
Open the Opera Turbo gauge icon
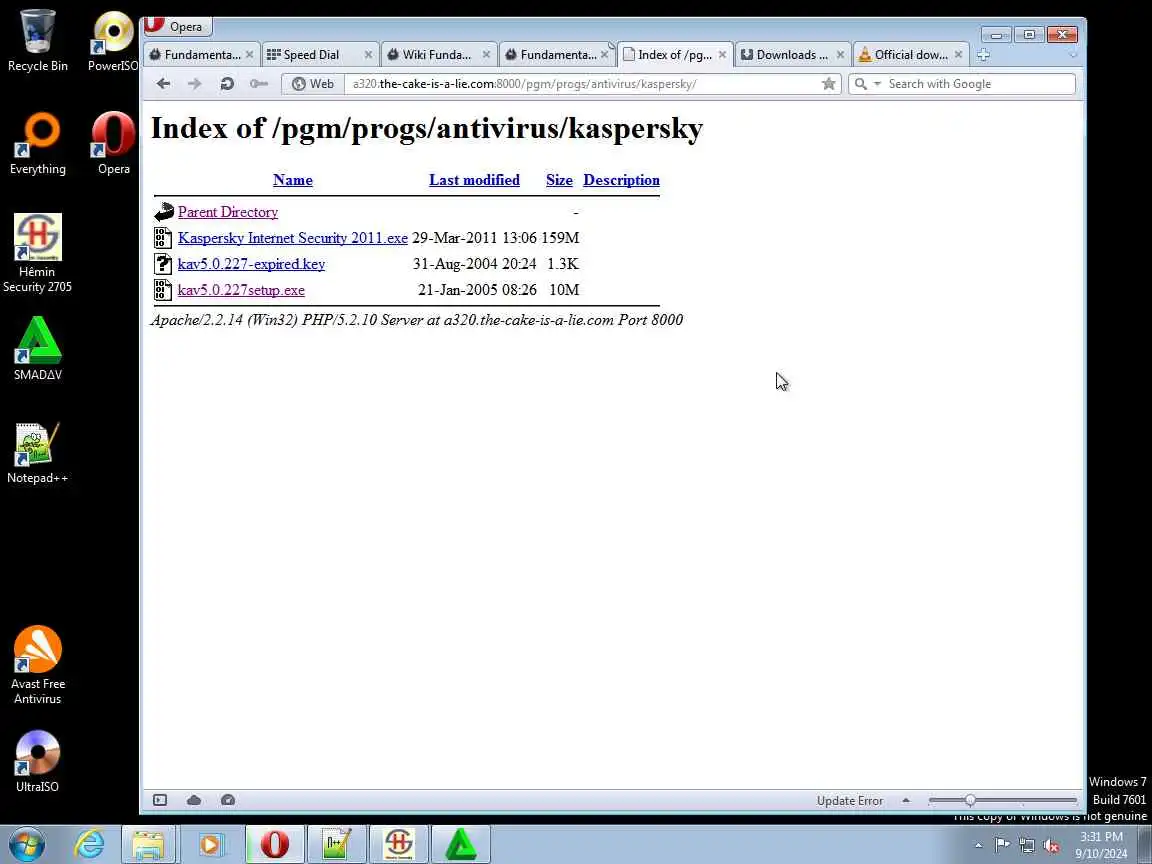[x=228, y=800]
